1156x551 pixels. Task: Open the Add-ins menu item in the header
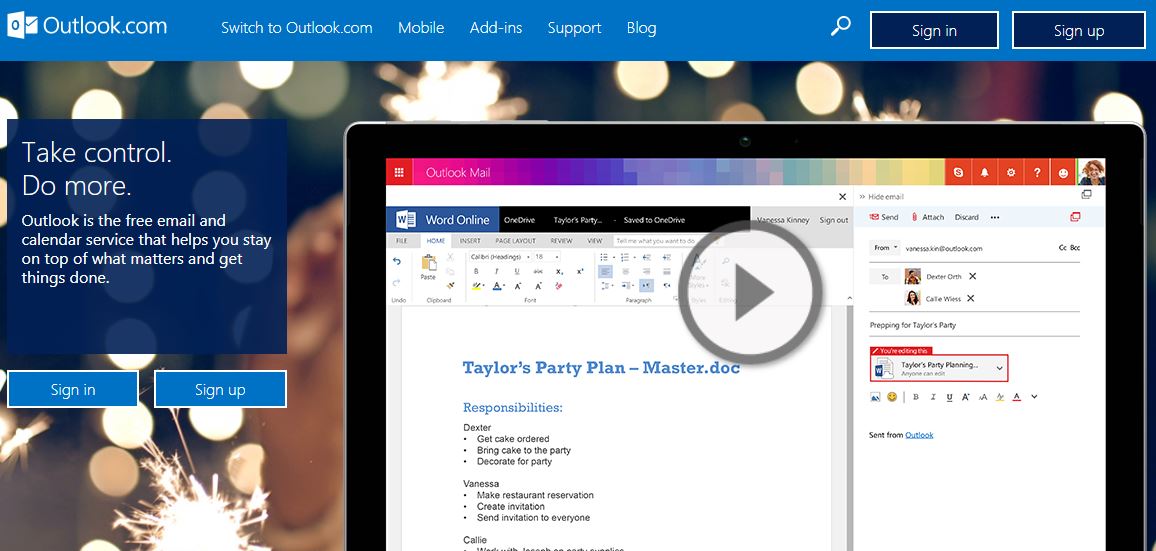click(496, 28)
